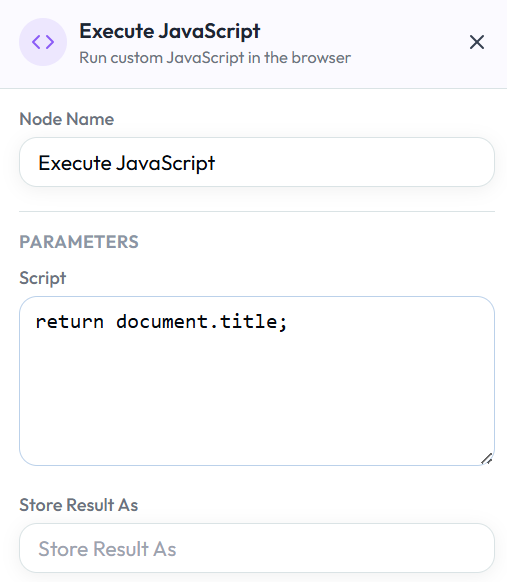Close the Execute JavaScript panel

coord(477,42)
